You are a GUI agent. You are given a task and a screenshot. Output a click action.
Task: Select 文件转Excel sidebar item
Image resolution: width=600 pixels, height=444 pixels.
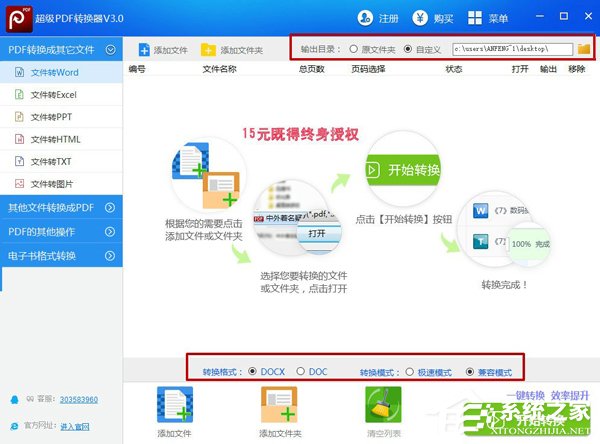[x=61, y=95]
